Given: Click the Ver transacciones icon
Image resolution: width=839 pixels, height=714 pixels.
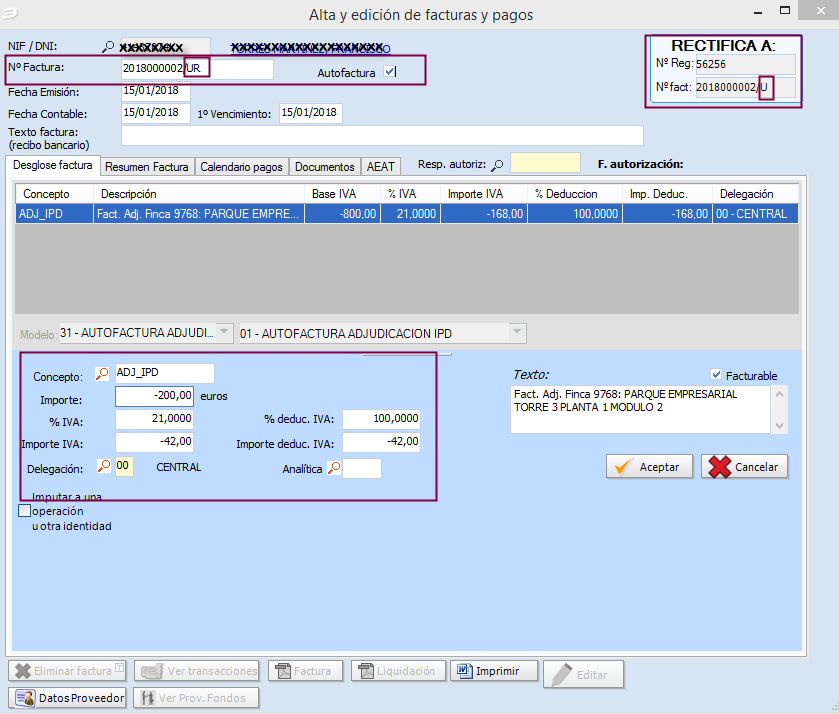Looking at the screenshot, I should [151, 671].
